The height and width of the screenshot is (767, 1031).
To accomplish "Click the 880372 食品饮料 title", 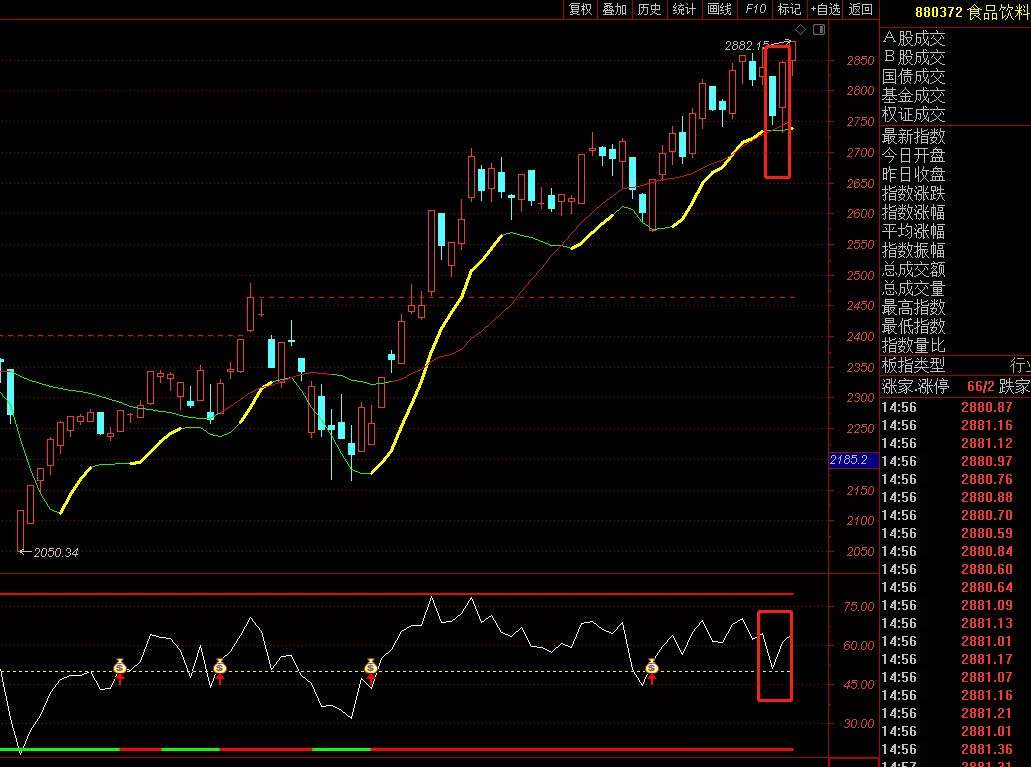I will tap(970, 11).
